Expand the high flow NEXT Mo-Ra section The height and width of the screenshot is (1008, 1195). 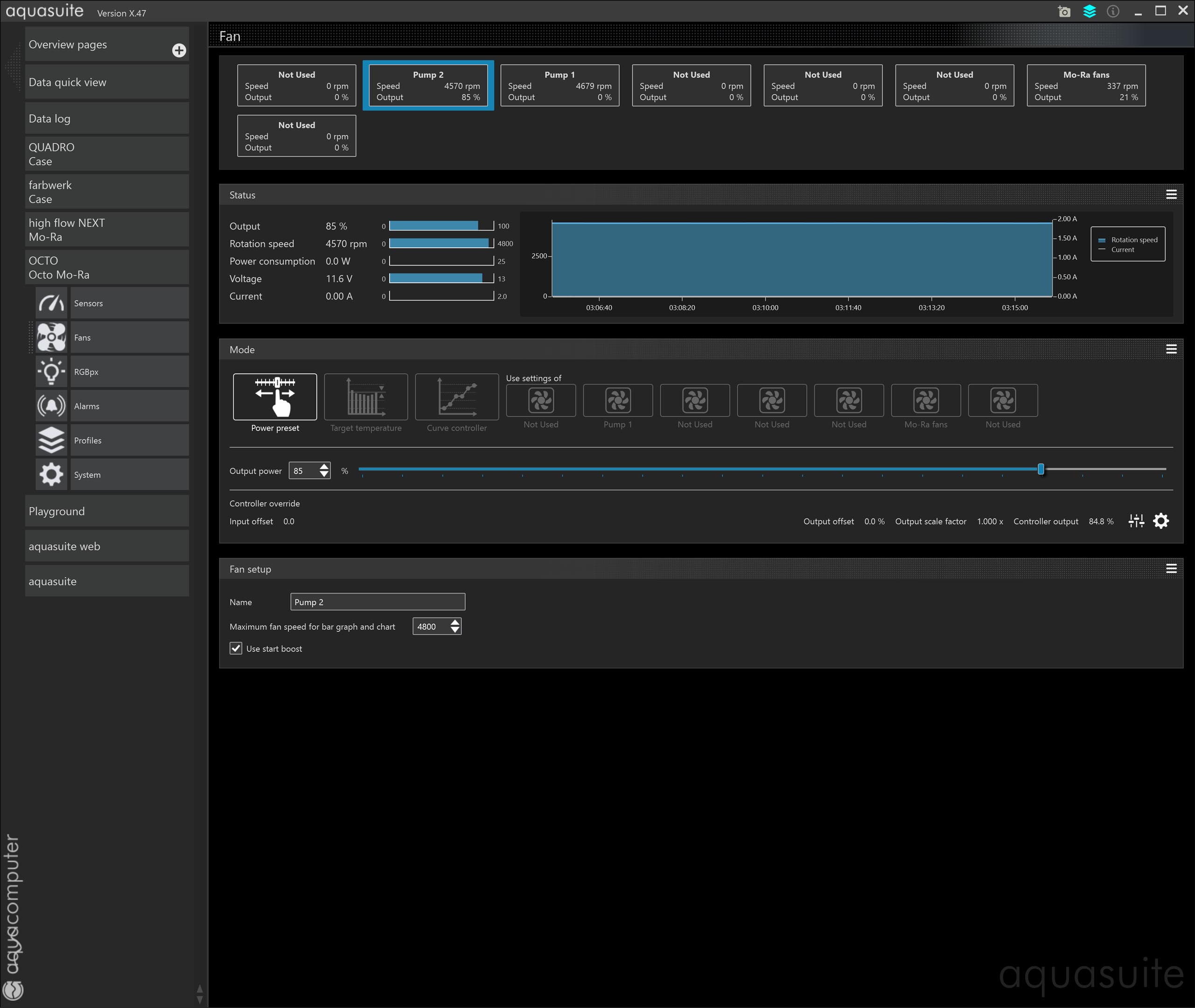click(107, 230)
